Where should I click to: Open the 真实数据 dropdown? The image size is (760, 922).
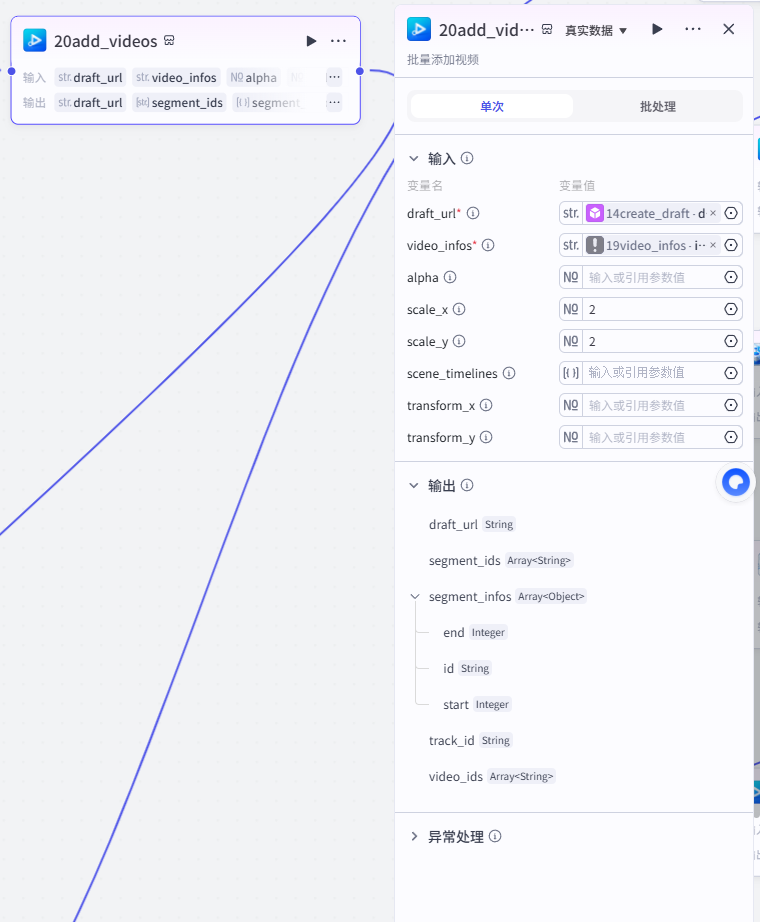(596, 30)
